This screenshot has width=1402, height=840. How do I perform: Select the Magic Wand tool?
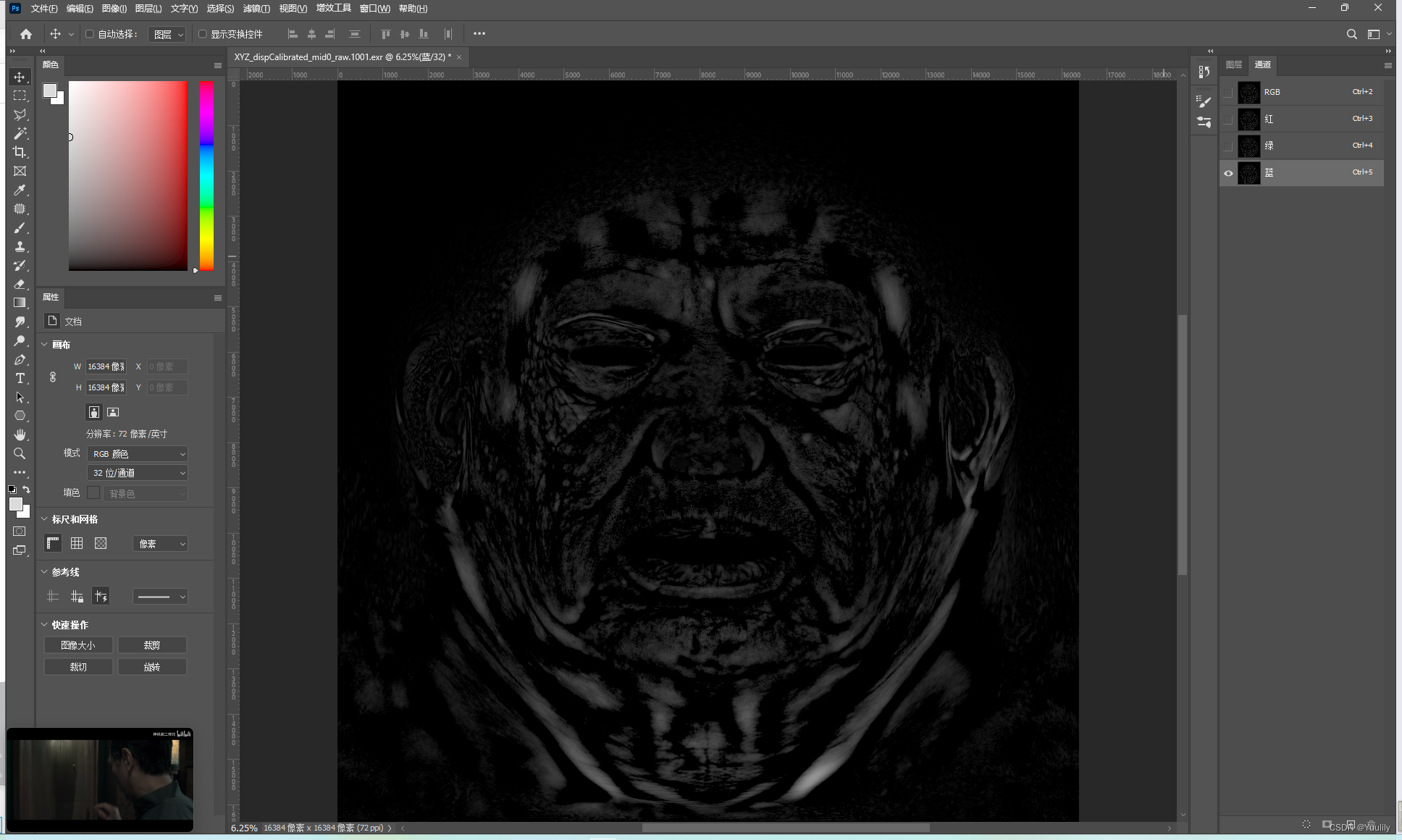(x=20, y=133)
